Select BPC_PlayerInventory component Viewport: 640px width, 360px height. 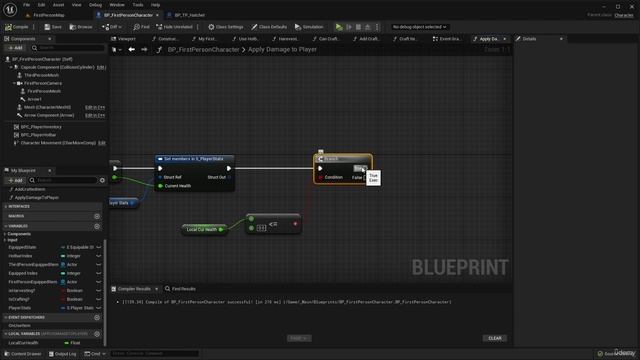(41, 127)
